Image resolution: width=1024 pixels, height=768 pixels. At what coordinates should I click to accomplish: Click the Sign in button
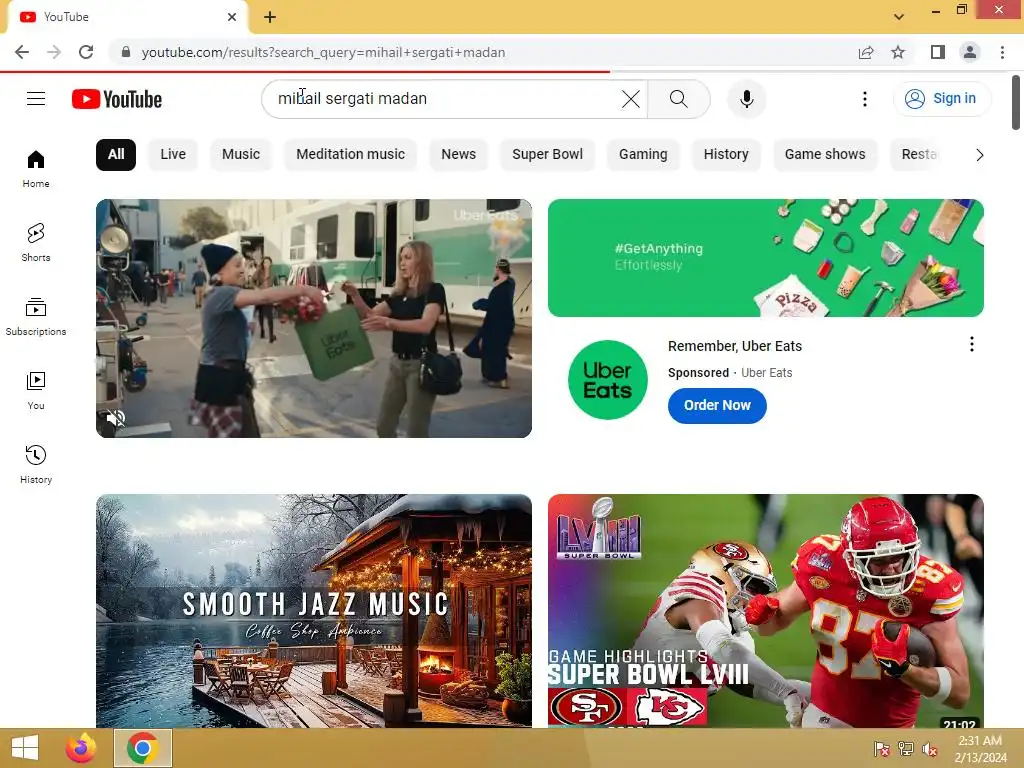[x=941, y=99]
